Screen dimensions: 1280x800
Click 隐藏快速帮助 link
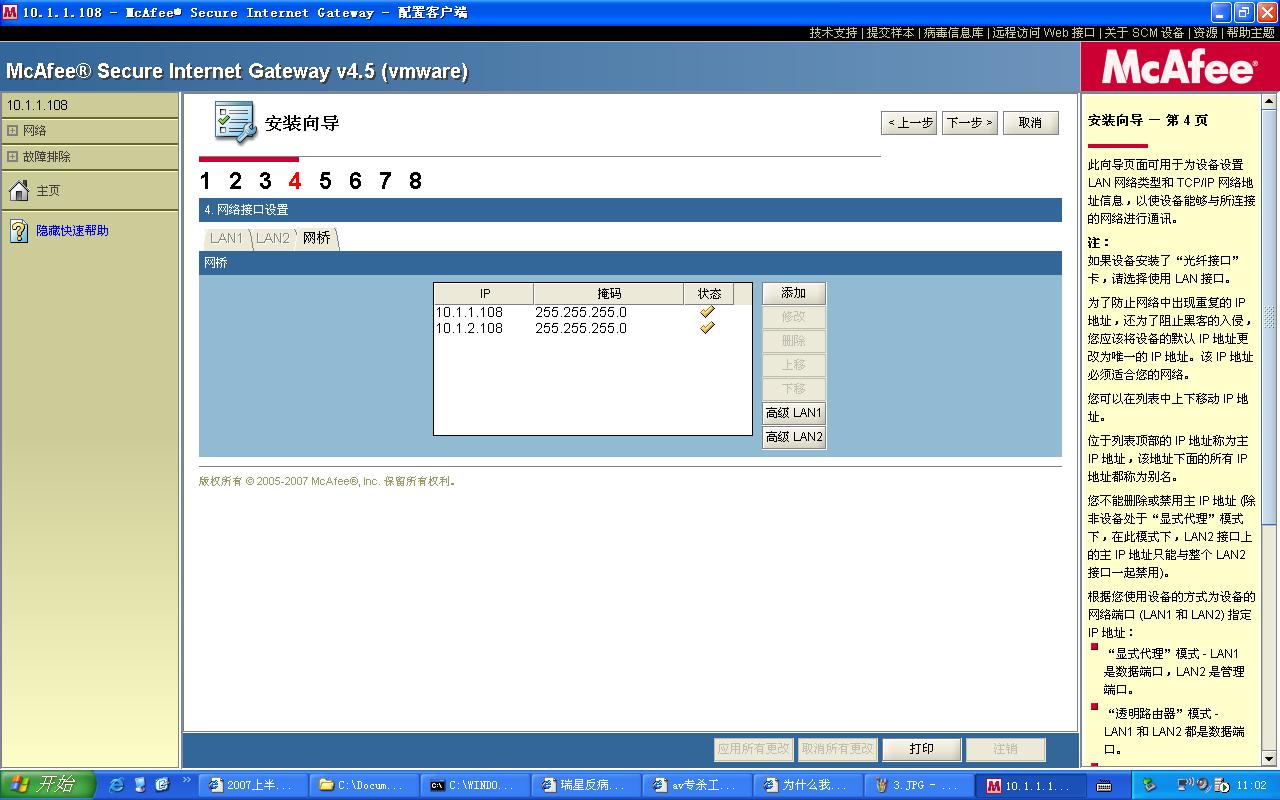[72, 231]
